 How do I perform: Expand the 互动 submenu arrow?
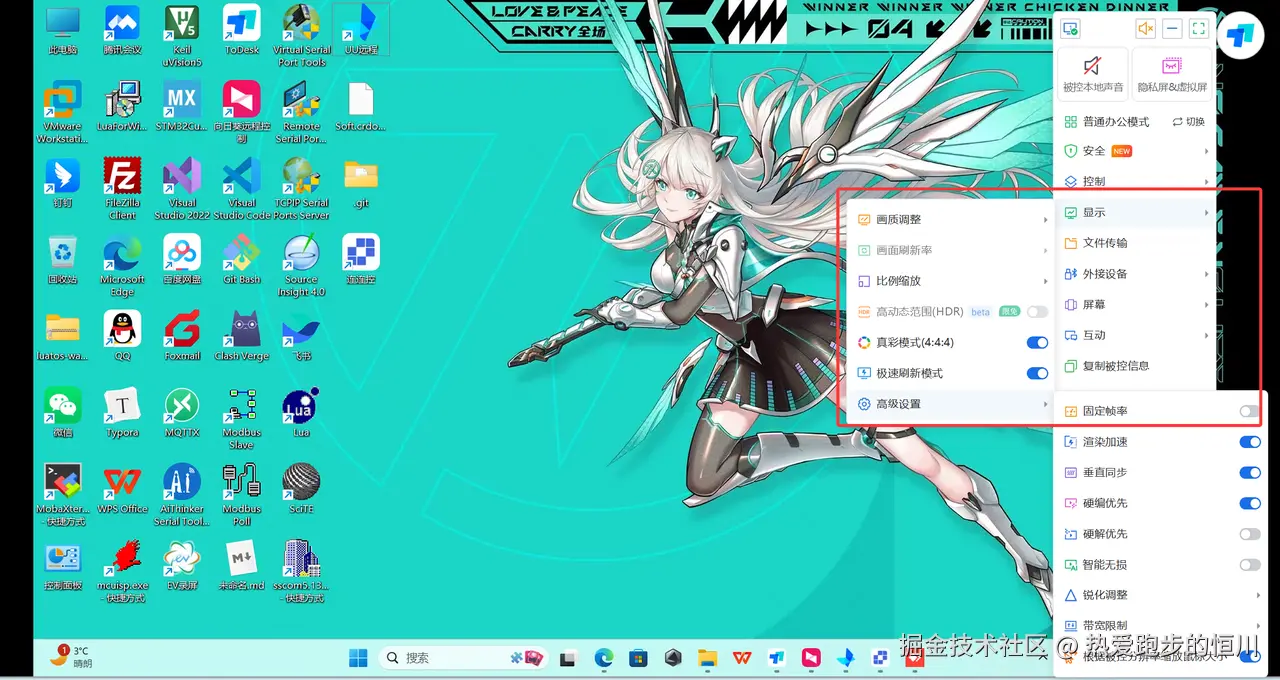(1207, 336)
